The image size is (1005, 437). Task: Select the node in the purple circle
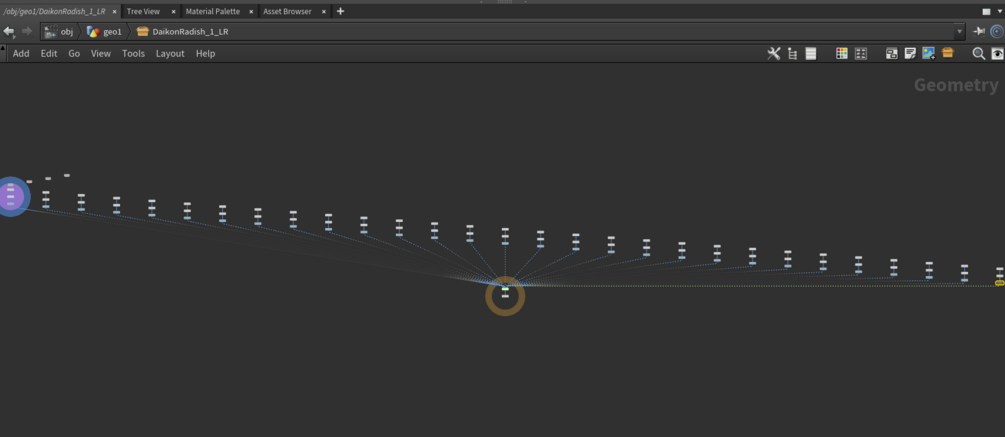[x=10, y=195]
